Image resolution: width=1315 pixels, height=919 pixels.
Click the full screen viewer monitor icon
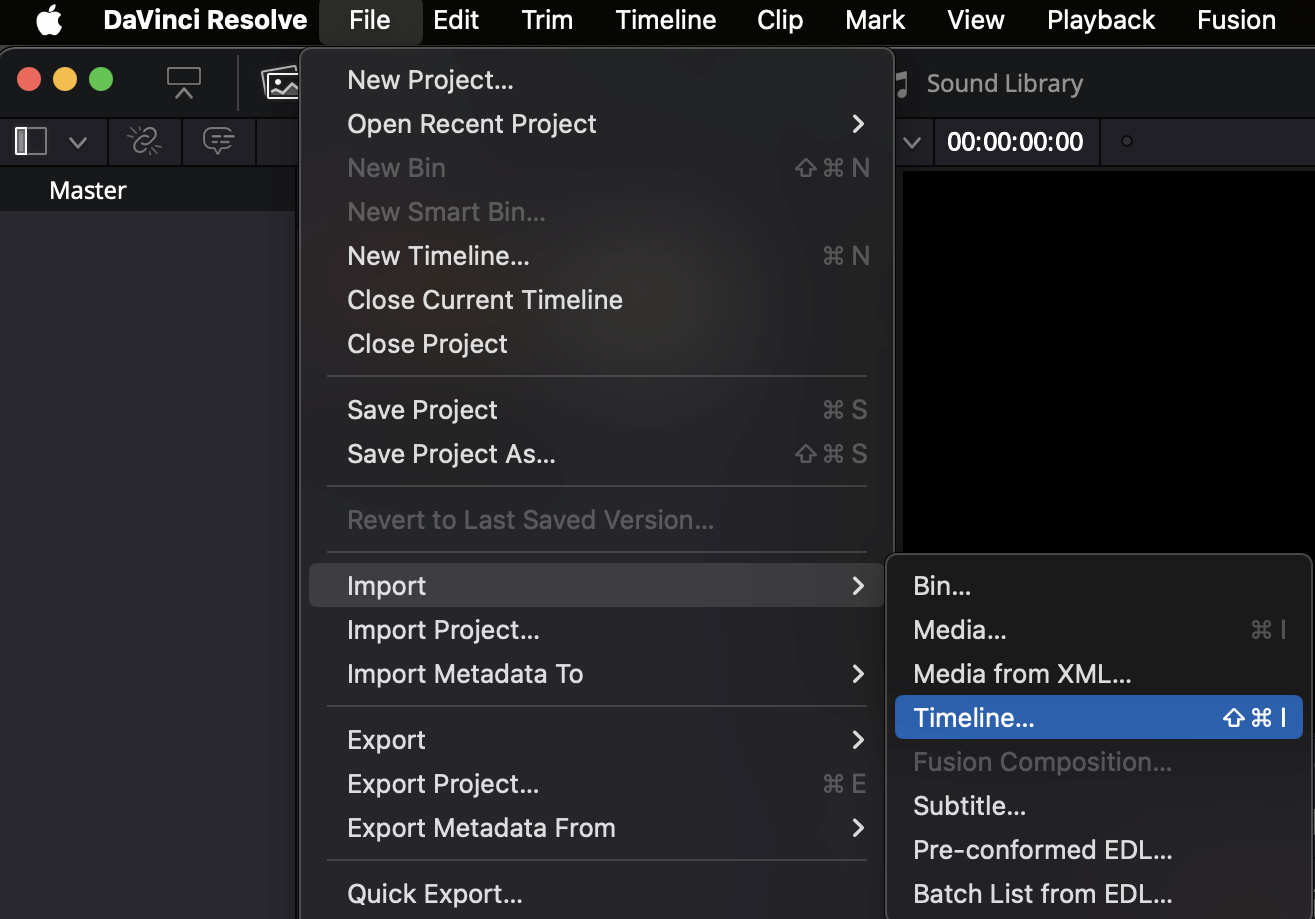point(184,83)
